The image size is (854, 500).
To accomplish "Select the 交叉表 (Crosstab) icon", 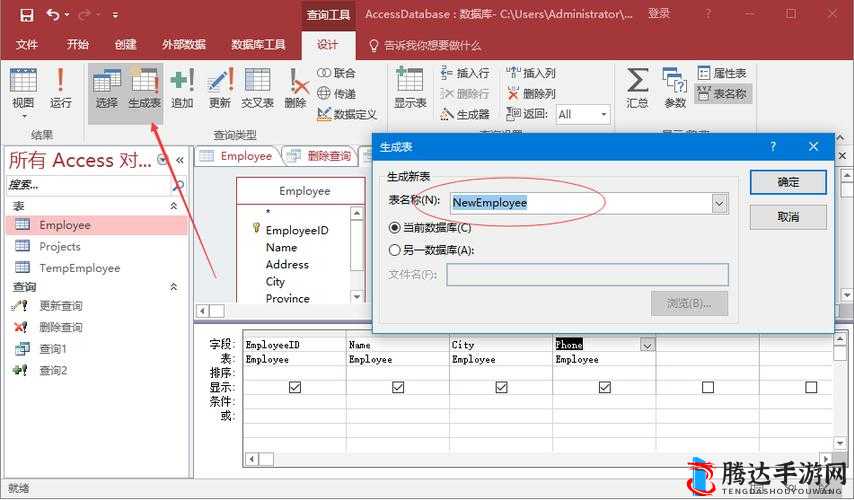I will coord(257,89).
